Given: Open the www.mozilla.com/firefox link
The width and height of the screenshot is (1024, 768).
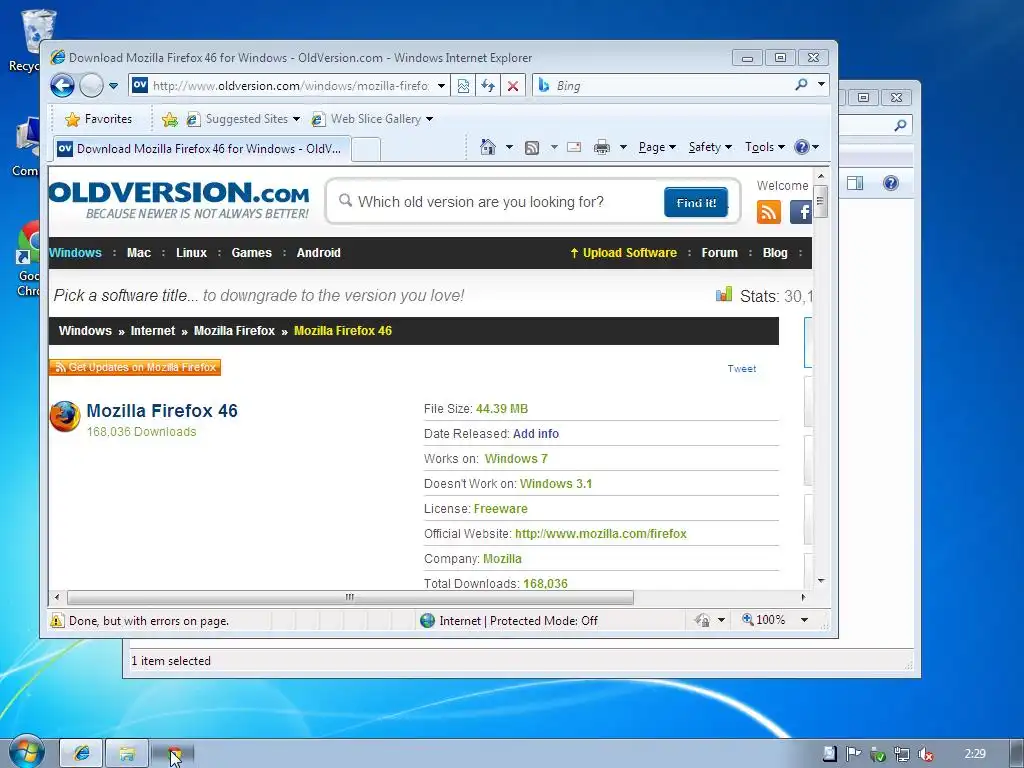Looking at the screenshot, I should pos(601,534).
